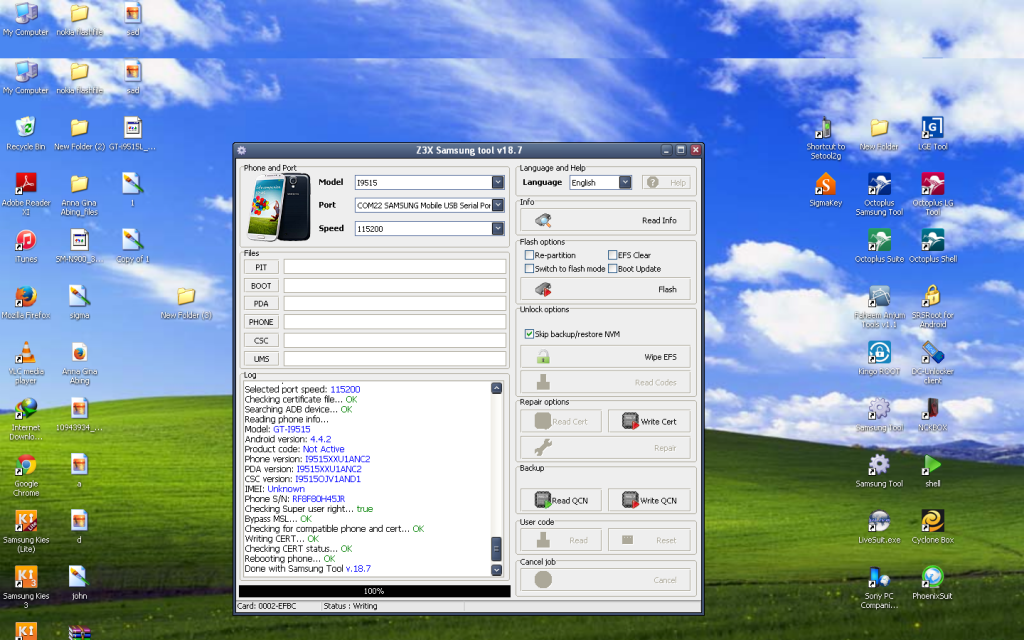The width and height of the screenshot is (1024, 640).
Task: Click the BOOT file select button
Action: point(261,285)
